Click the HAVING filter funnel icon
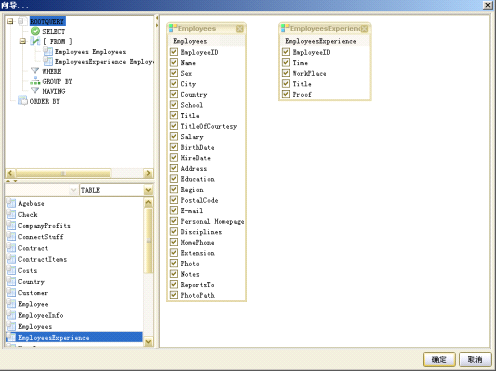Screen dimensions: 497x371 pos(35,91)
